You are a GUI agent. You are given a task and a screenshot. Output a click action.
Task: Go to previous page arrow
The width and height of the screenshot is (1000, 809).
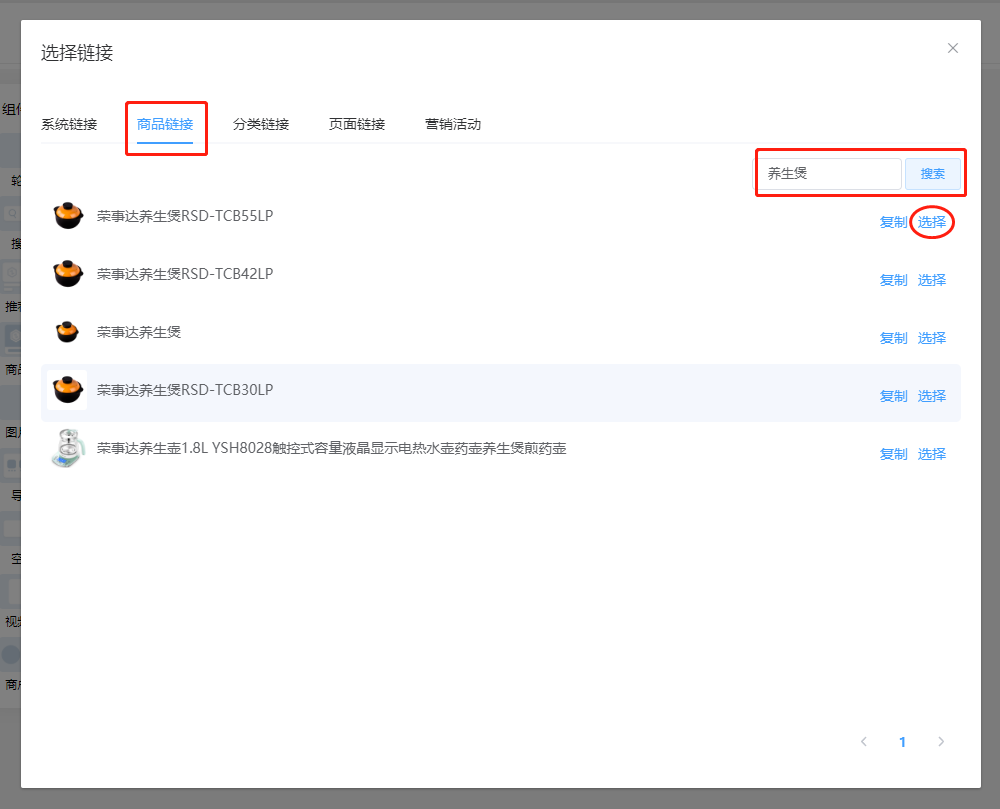click(864, 741)
